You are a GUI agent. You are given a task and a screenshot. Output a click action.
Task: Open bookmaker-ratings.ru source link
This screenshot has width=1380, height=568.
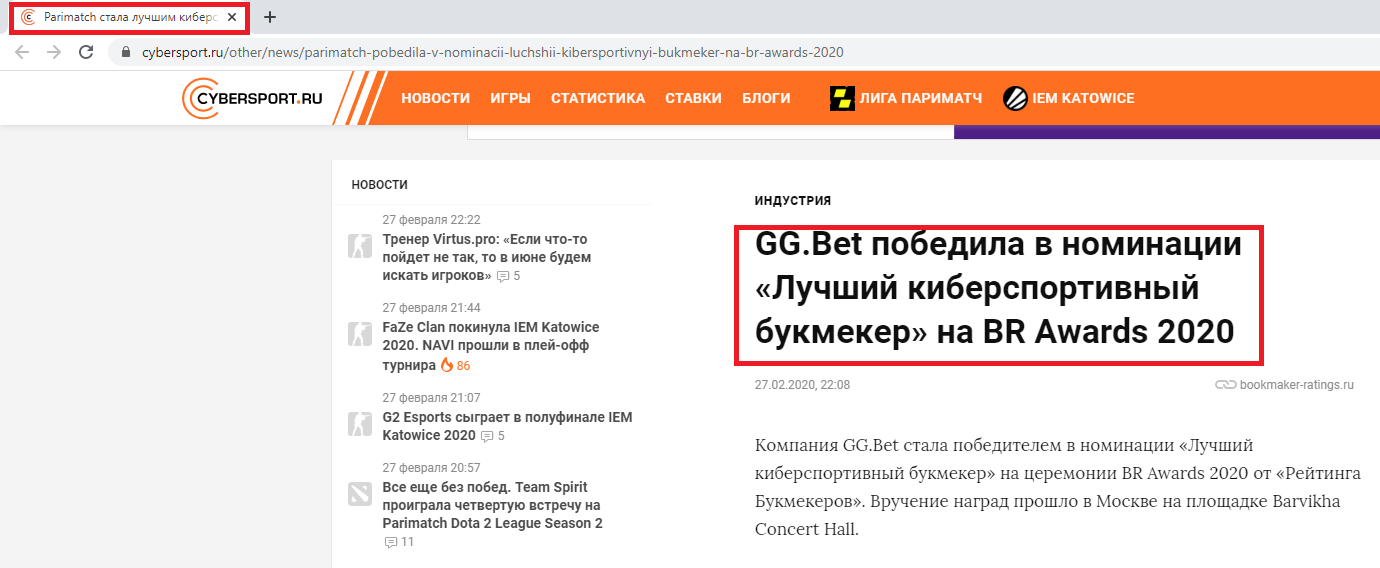[x=1296, y=384]
